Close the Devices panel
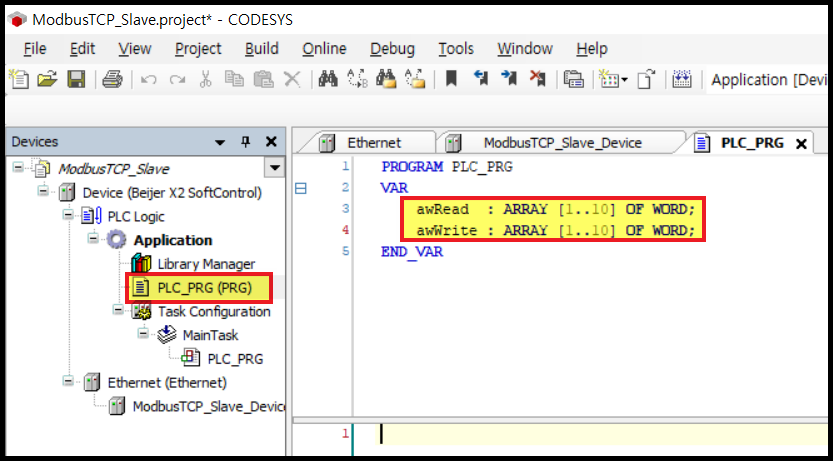 271,142
